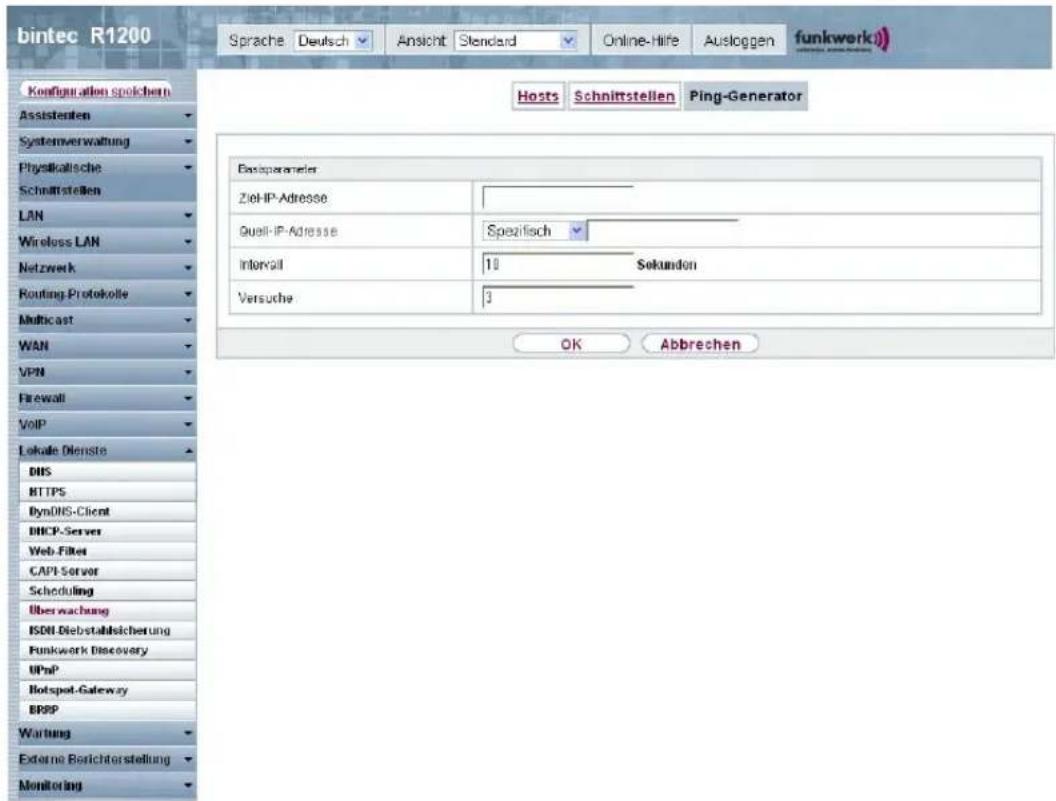Open Online-Hilfe
The width and height of the screenshot is (1056, 801).
(x=640, y=41)
